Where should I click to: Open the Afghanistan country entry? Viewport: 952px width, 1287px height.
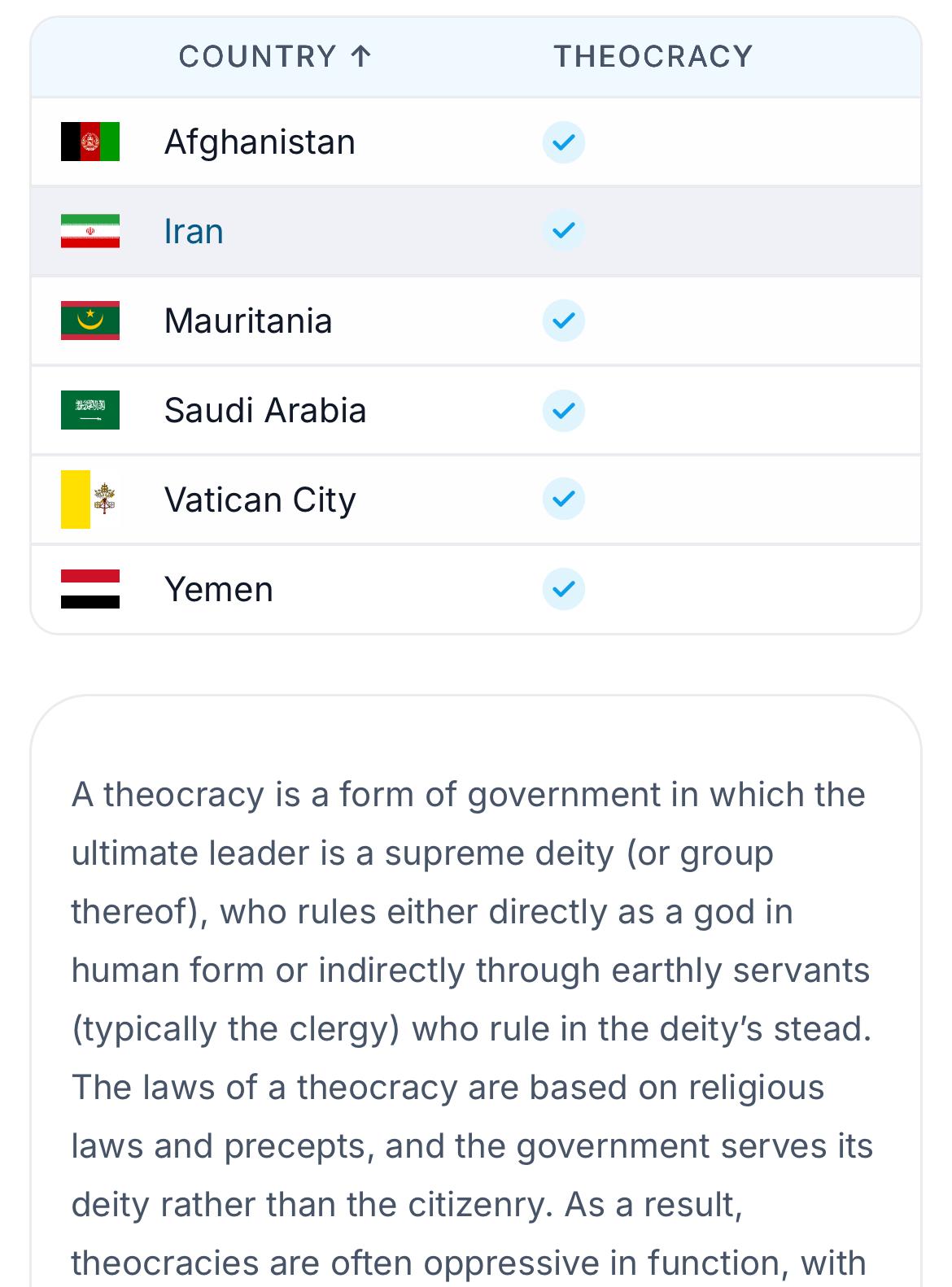point(260,142)
